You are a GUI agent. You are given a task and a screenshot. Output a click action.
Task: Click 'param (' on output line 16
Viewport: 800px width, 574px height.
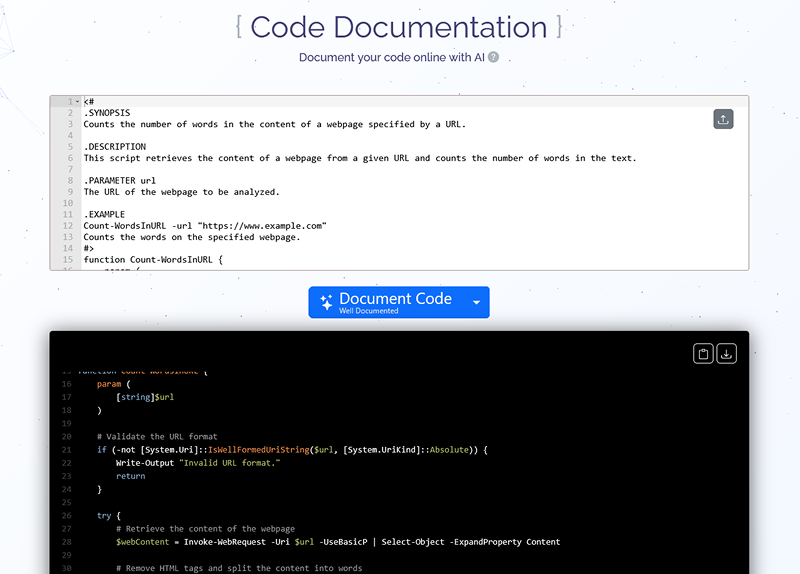(114, 384)
